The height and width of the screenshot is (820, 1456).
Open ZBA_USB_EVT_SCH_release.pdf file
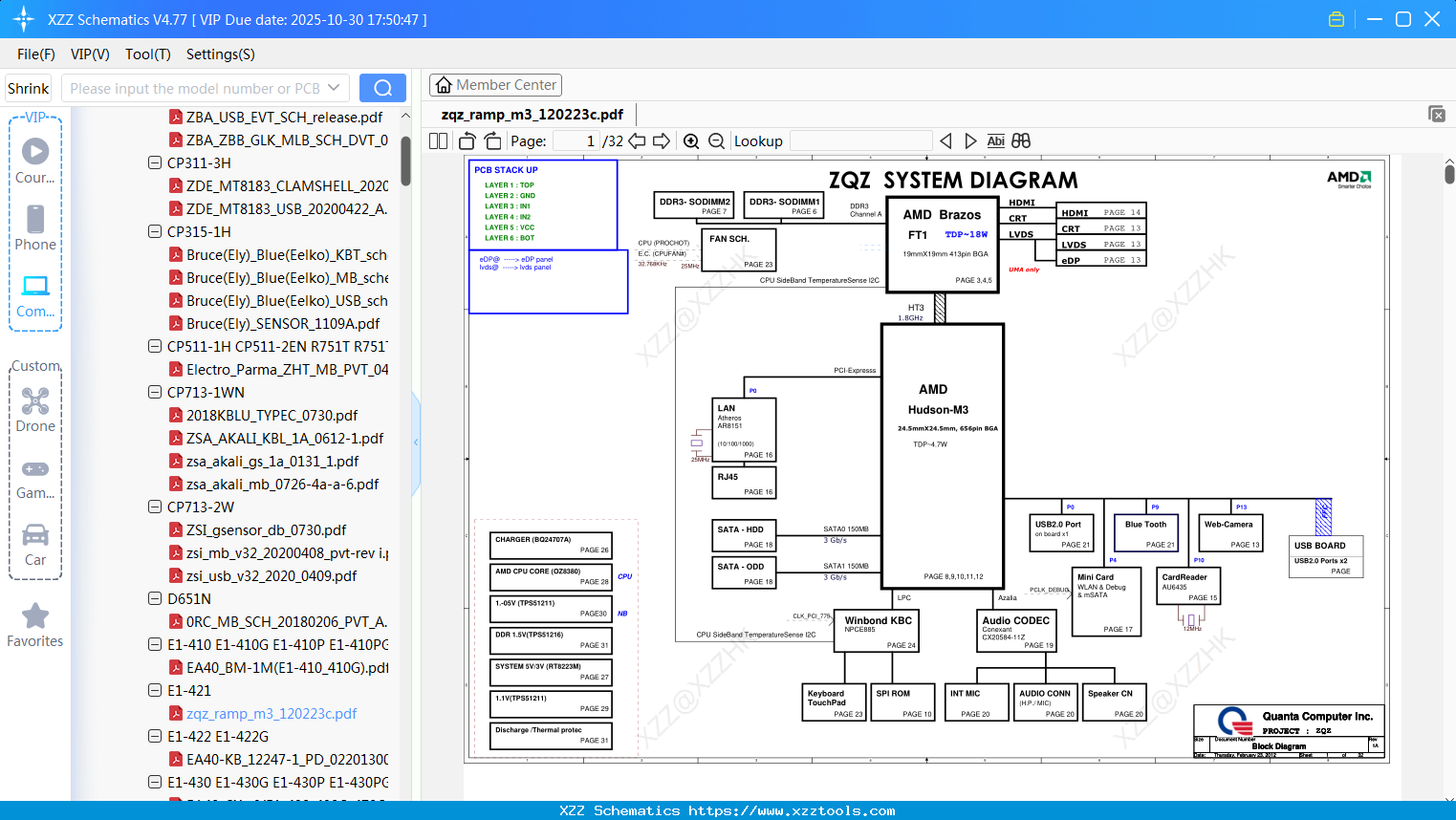point(284,117)
